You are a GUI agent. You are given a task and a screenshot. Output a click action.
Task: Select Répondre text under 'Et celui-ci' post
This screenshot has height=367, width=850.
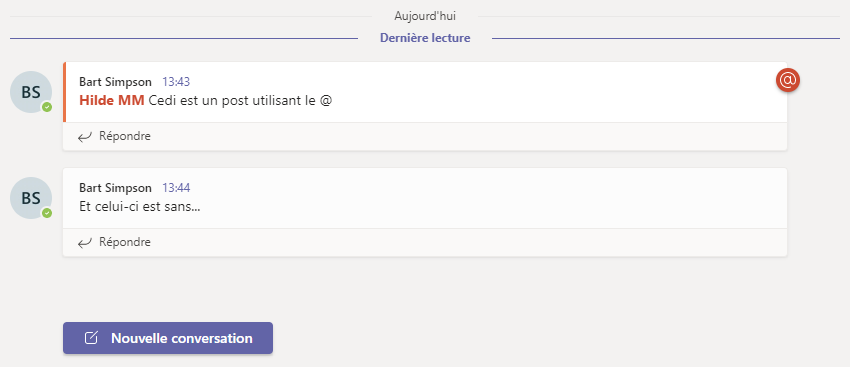125,242
